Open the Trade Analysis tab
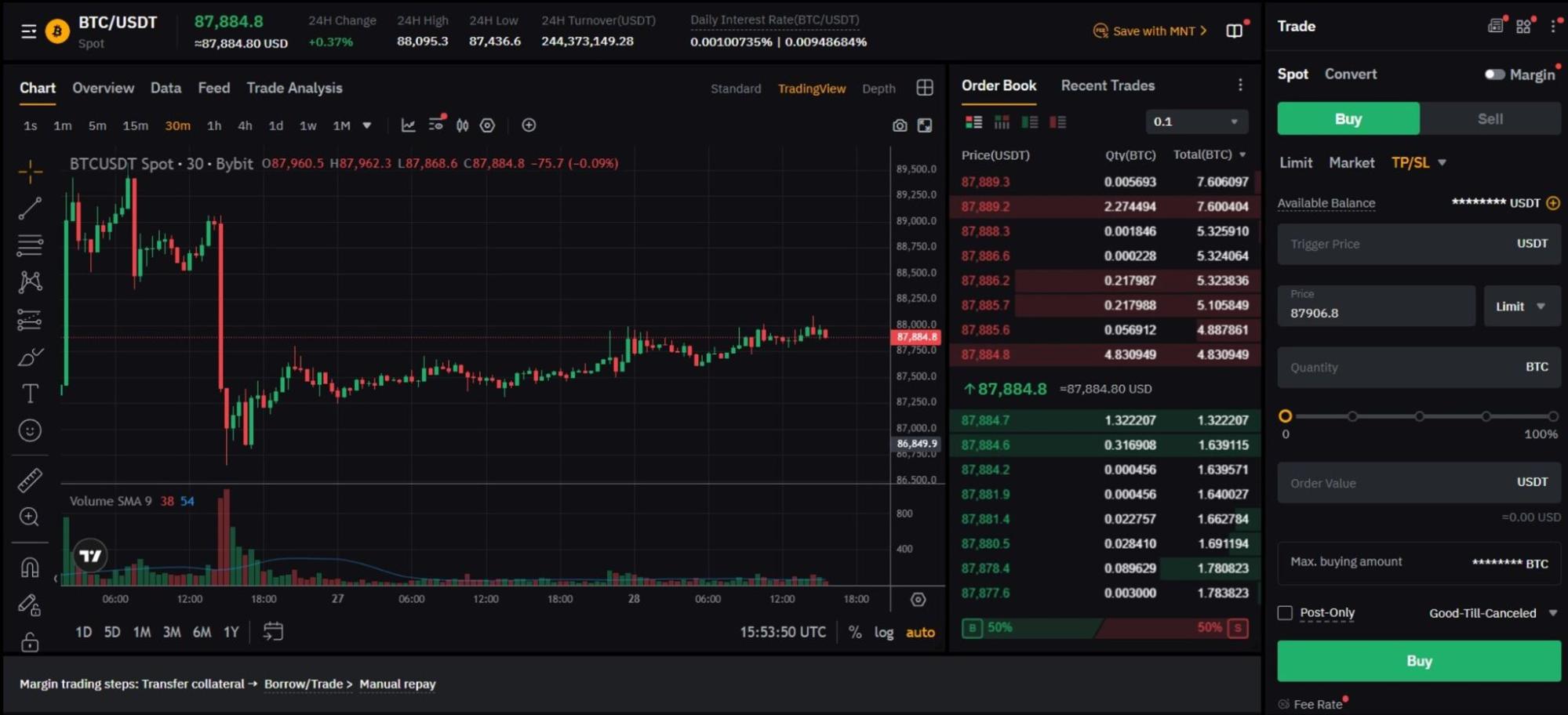 pyautogui.click(x=294, y=88)
